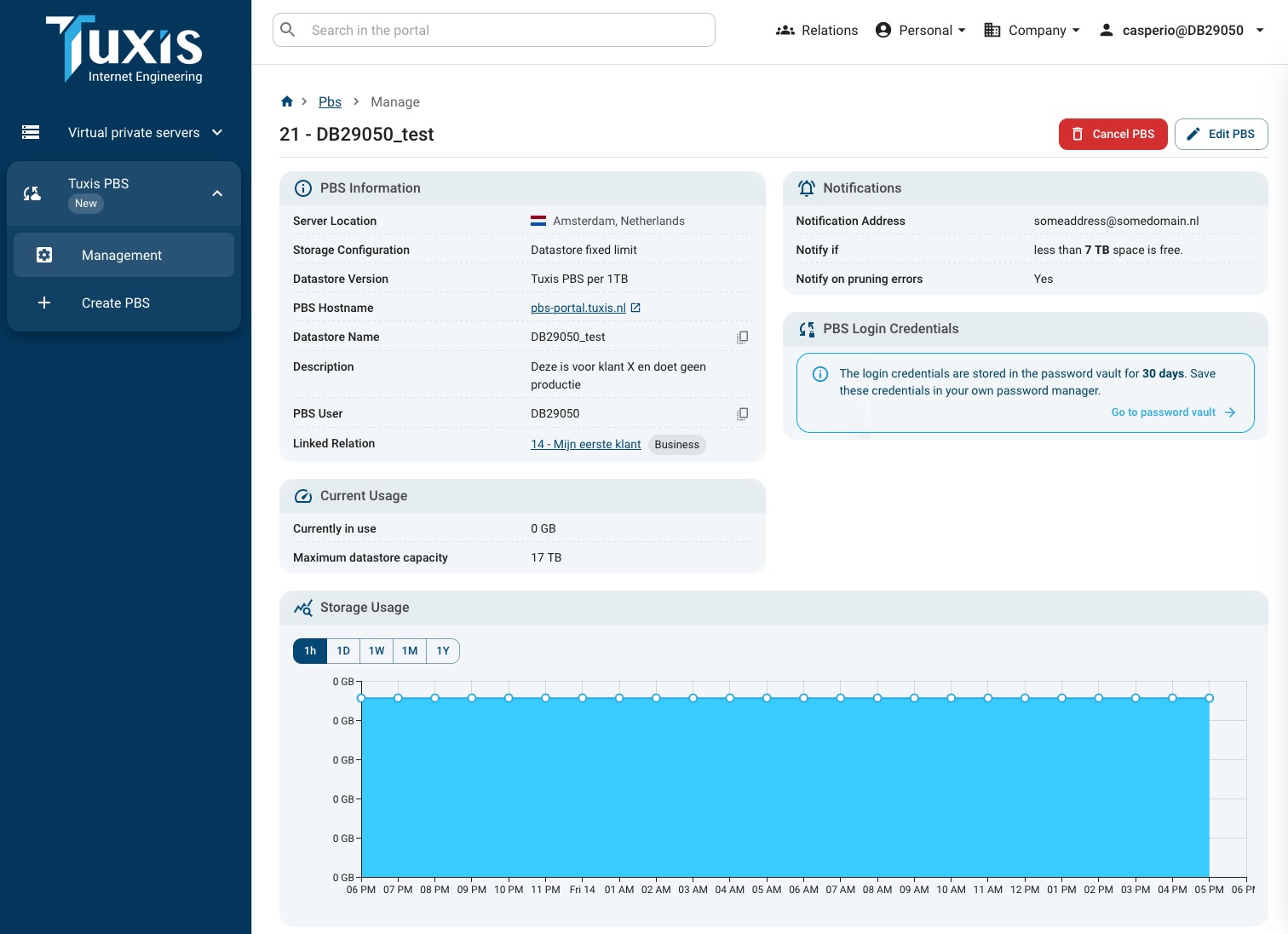Copy the Datastore Name DB29050_test
1288x934 pixels.
click(743, 337)
